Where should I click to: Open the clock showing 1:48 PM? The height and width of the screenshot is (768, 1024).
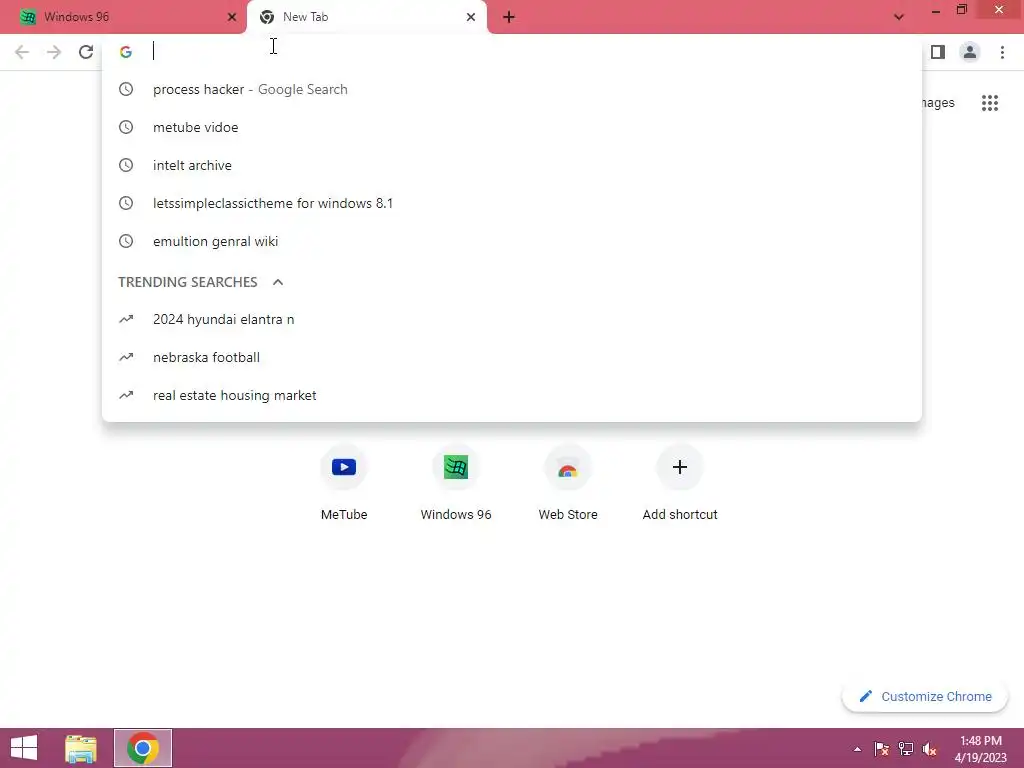(x=980, y=749)
